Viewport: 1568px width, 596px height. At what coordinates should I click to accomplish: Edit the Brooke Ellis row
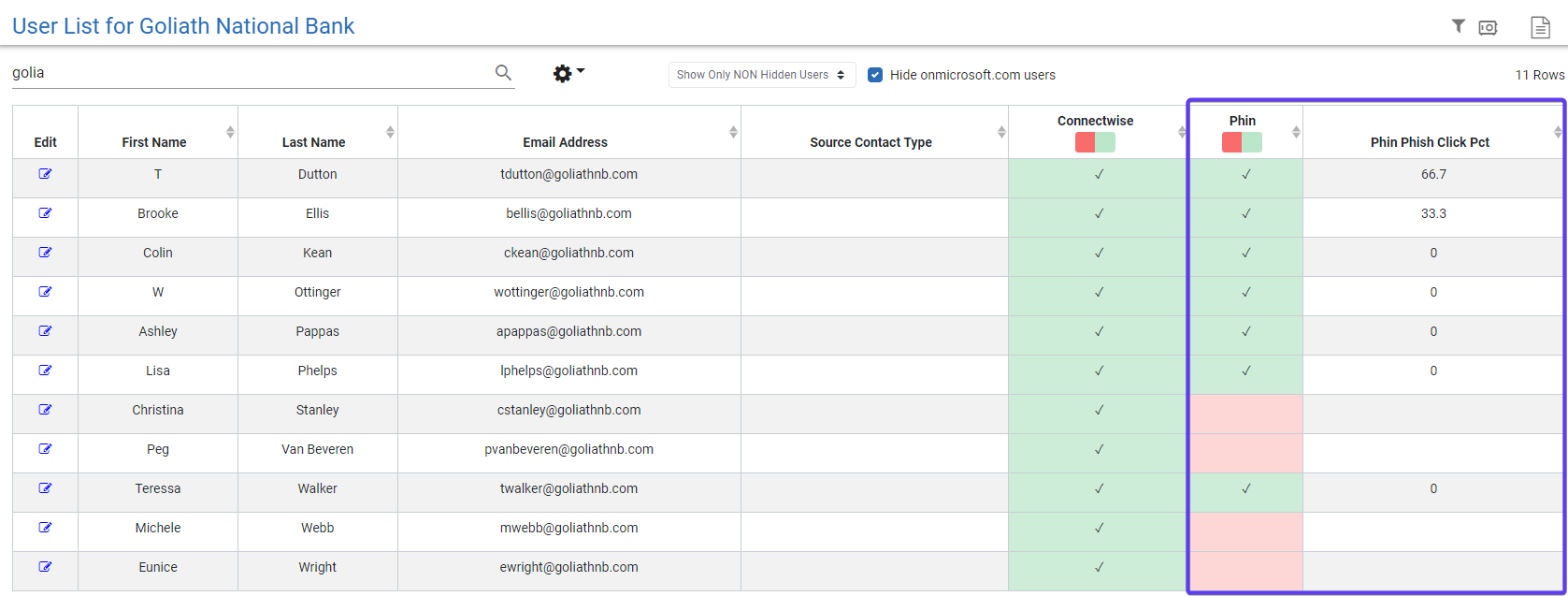coord(45,213)
